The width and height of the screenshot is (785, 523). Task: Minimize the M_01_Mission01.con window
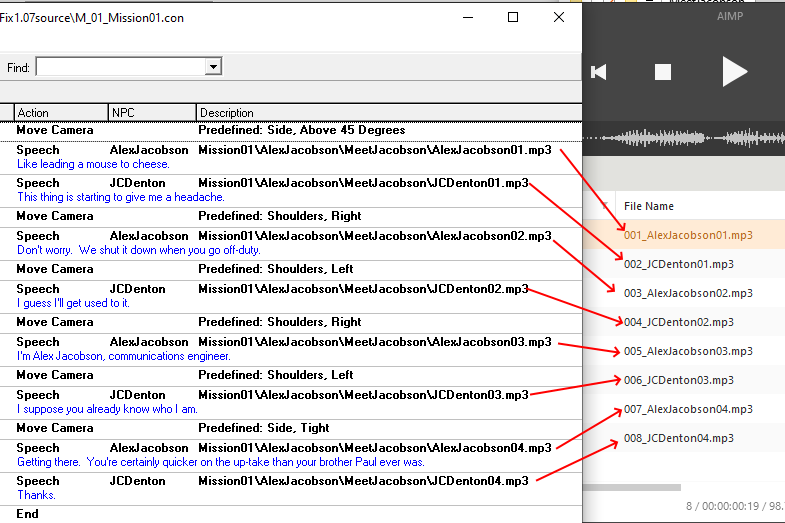point(468,18)
